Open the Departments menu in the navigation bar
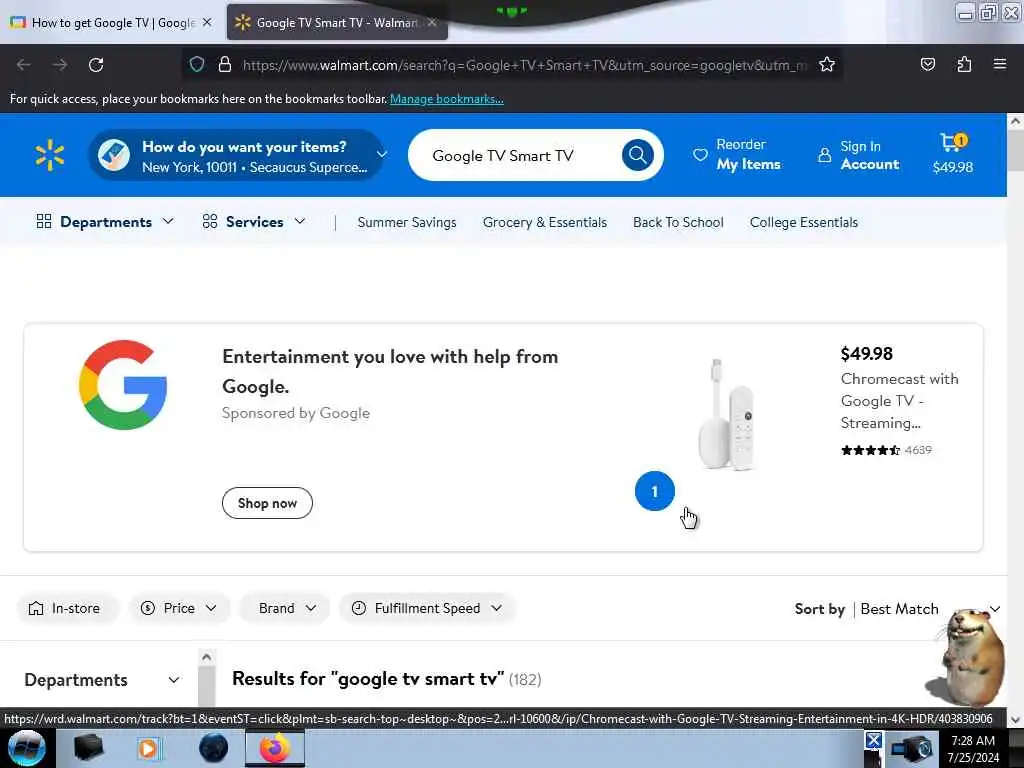Image resolution: width=1024 pixels, height=768 pixels. [x=105, y=222]
